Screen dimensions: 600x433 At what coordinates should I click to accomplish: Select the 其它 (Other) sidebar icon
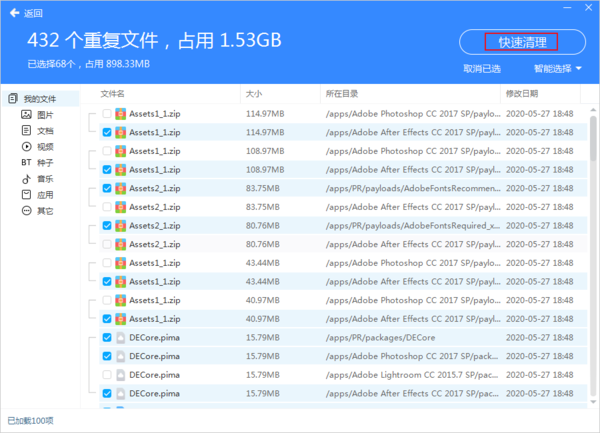pos(27,211)
